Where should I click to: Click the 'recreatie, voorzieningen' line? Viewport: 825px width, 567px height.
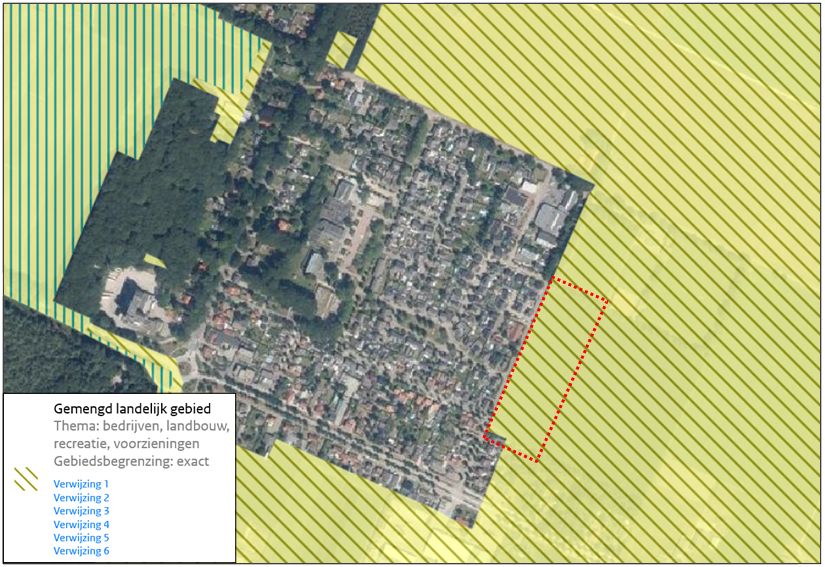126,443
